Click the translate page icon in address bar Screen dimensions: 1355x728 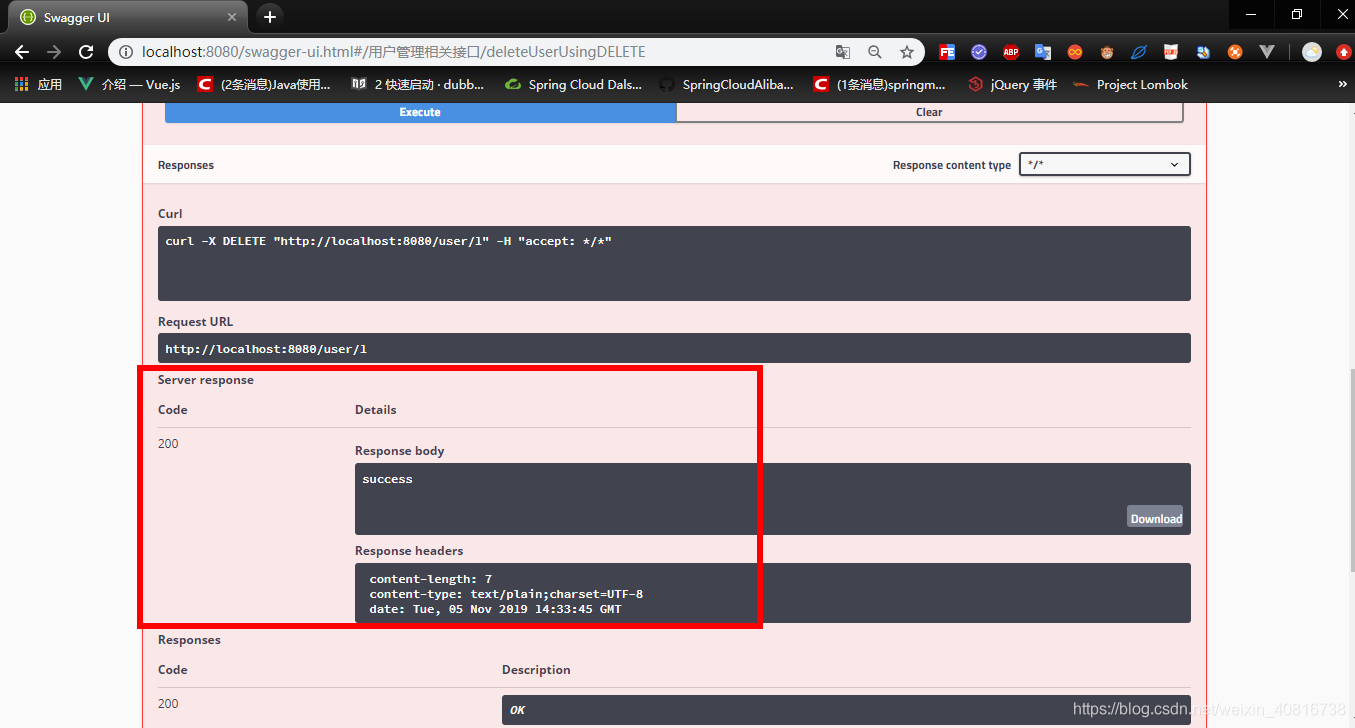tap(843, 52)
